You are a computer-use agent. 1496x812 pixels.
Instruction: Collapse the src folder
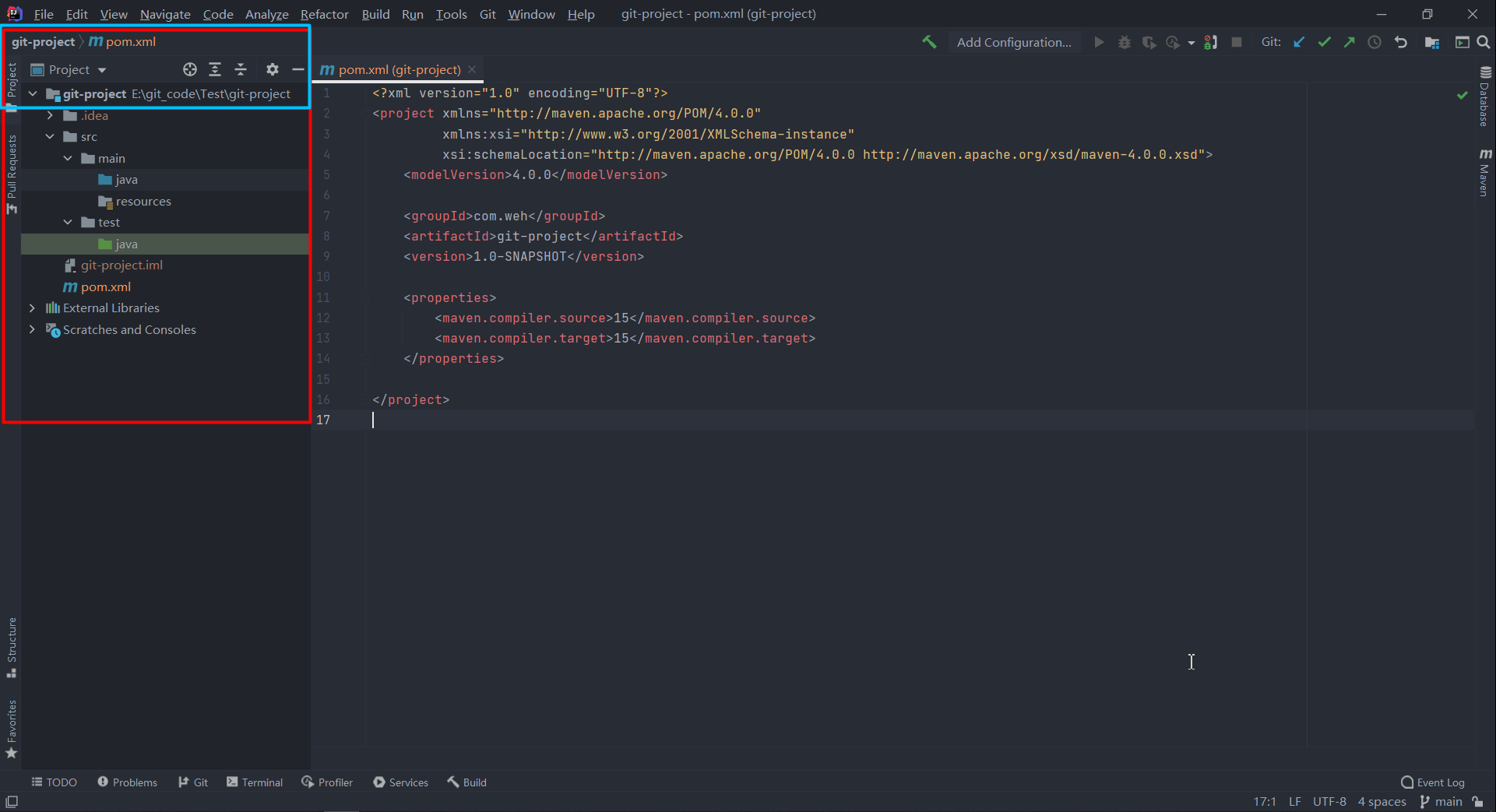tap(50, 136)
